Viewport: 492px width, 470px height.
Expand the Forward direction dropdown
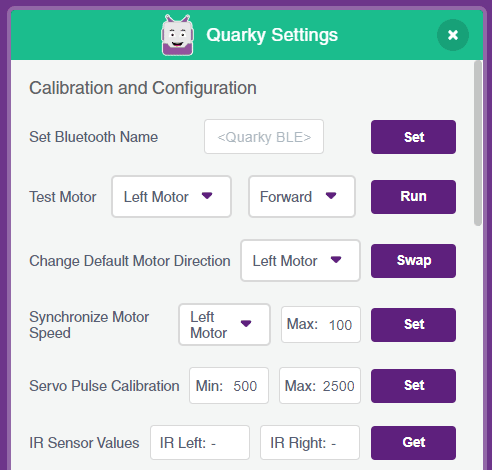pyautogui.click(x=302, y=197)
